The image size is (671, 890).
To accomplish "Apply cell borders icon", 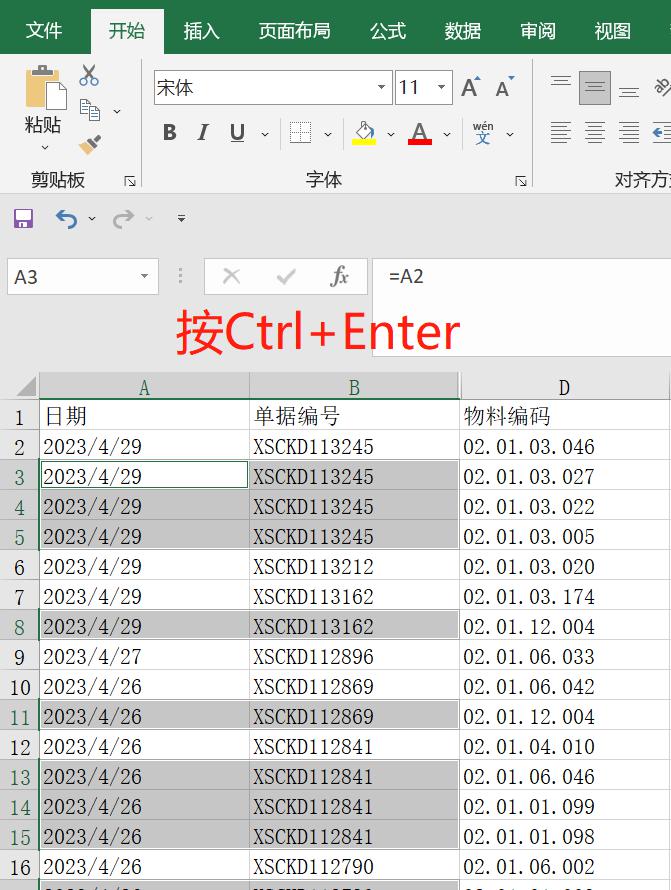I will point(300,133).
